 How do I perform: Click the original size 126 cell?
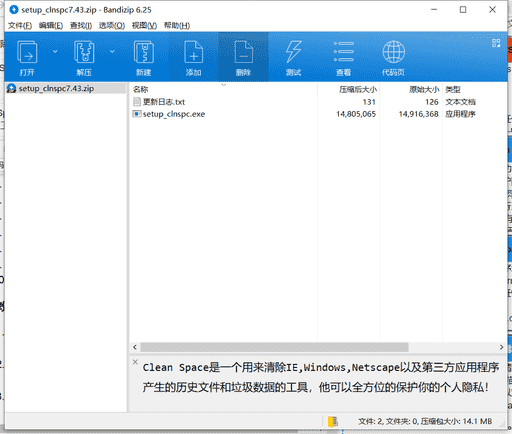pyautogui.click(x=432, y=102)
